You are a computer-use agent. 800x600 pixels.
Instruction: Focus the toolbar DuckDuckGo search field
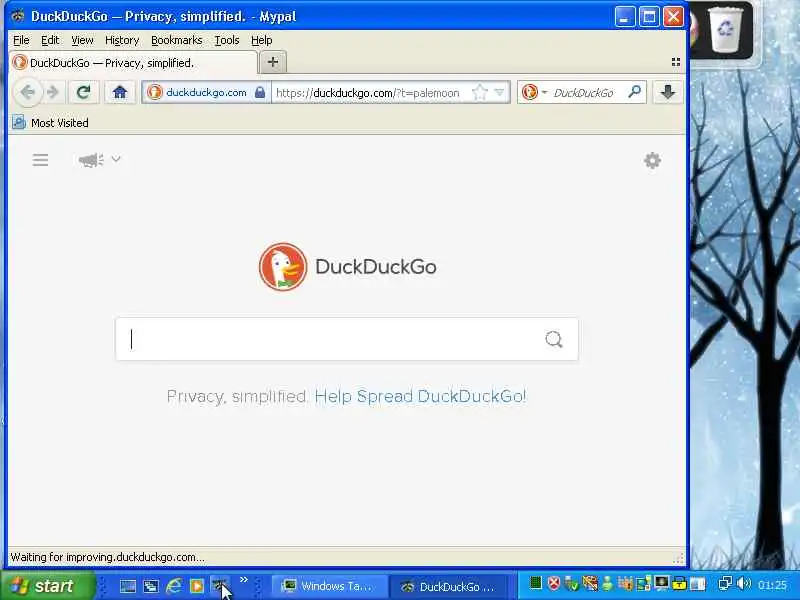point(584,93)
